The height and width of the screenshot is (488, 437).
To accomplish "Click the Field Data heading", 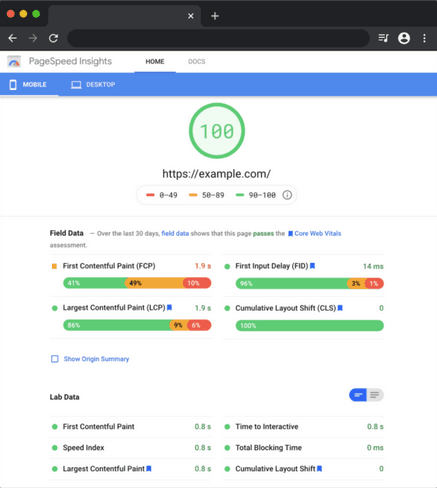I will pos(67,233).
